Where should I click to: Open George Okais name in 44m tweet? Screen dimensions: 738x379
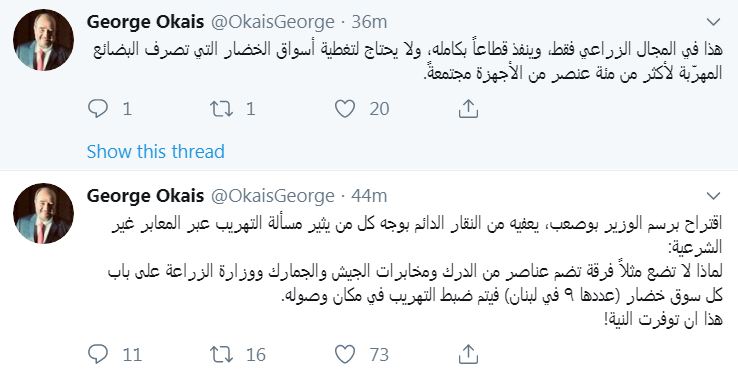[145, 196]
